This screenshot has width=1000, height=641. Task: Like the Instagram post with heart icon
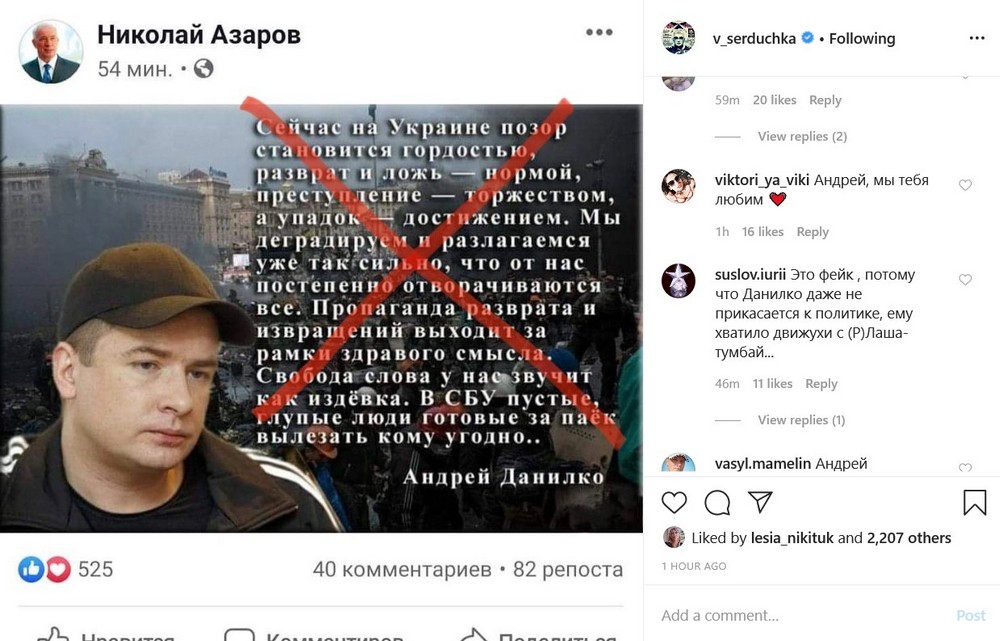[674, 503]
